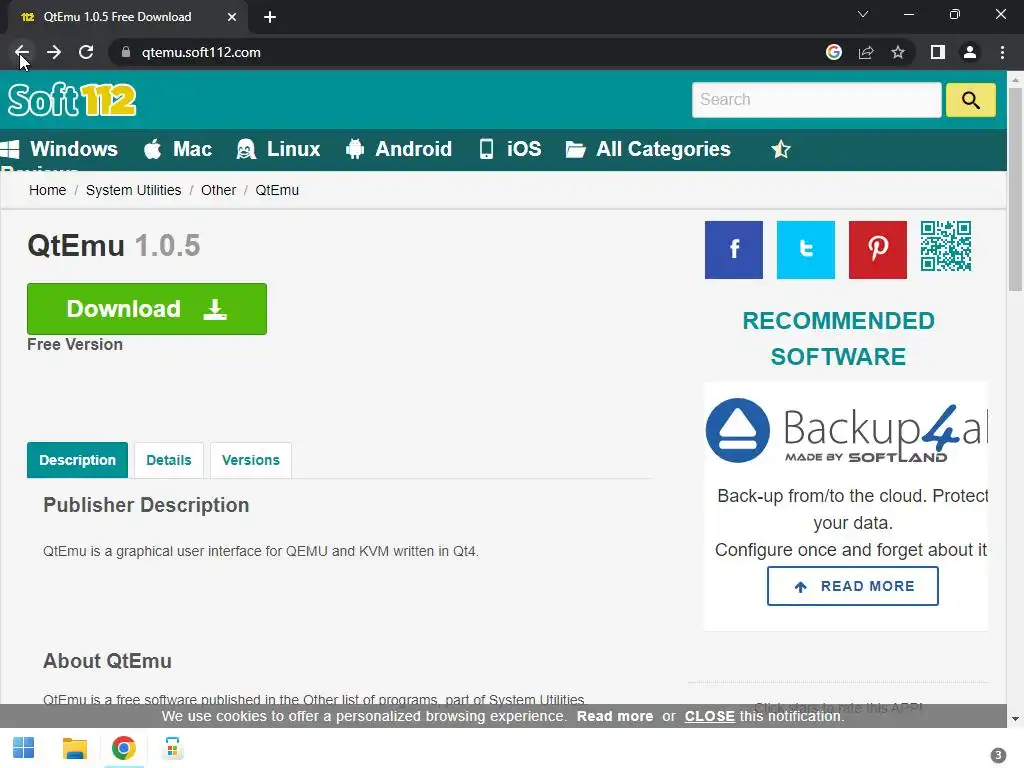This screenshot has height=768, width=1024.
Task: Share on Facebook icon
Action: click(734, 249)
